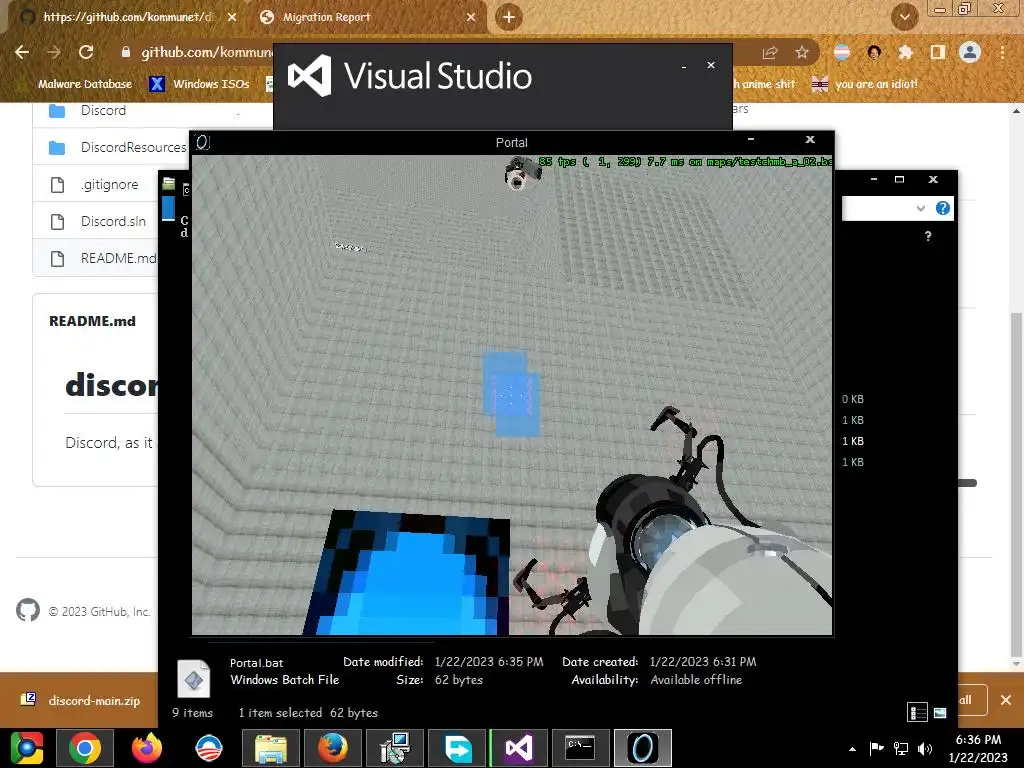Screen dimensions: 1024x768
Task: Open File Explorer help question icon
Action: pos(942,208)
